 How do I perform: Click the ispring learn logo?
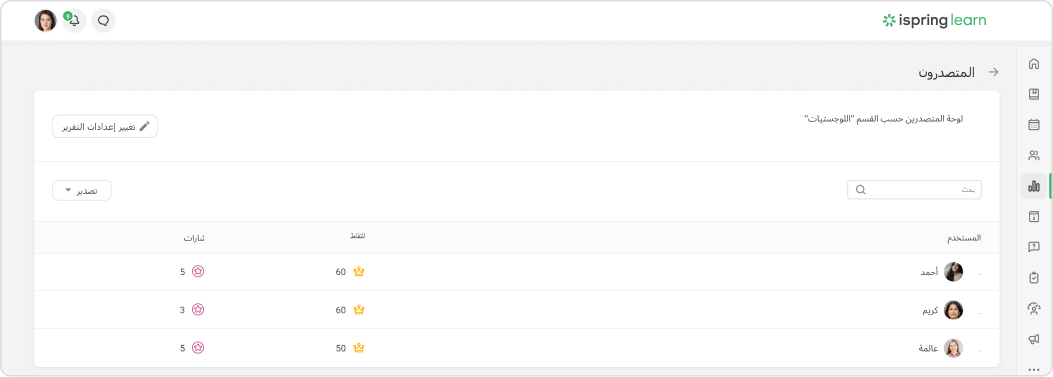[934, 21]
